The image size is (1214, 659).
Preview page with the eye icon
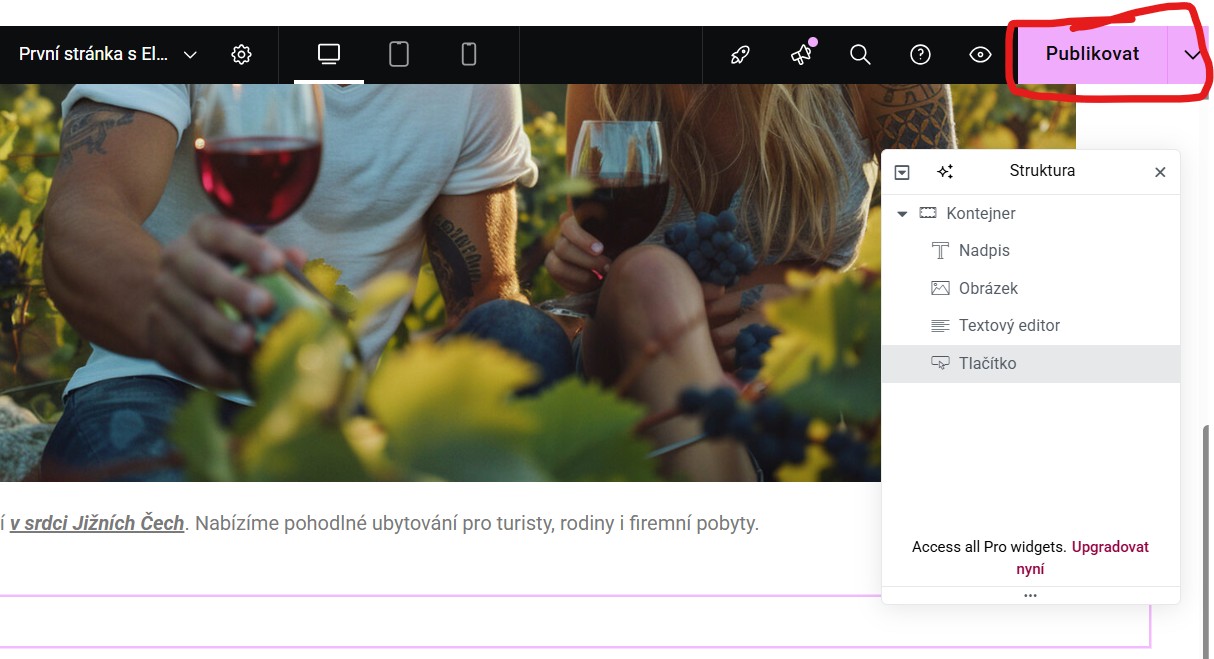coord(980,55)
